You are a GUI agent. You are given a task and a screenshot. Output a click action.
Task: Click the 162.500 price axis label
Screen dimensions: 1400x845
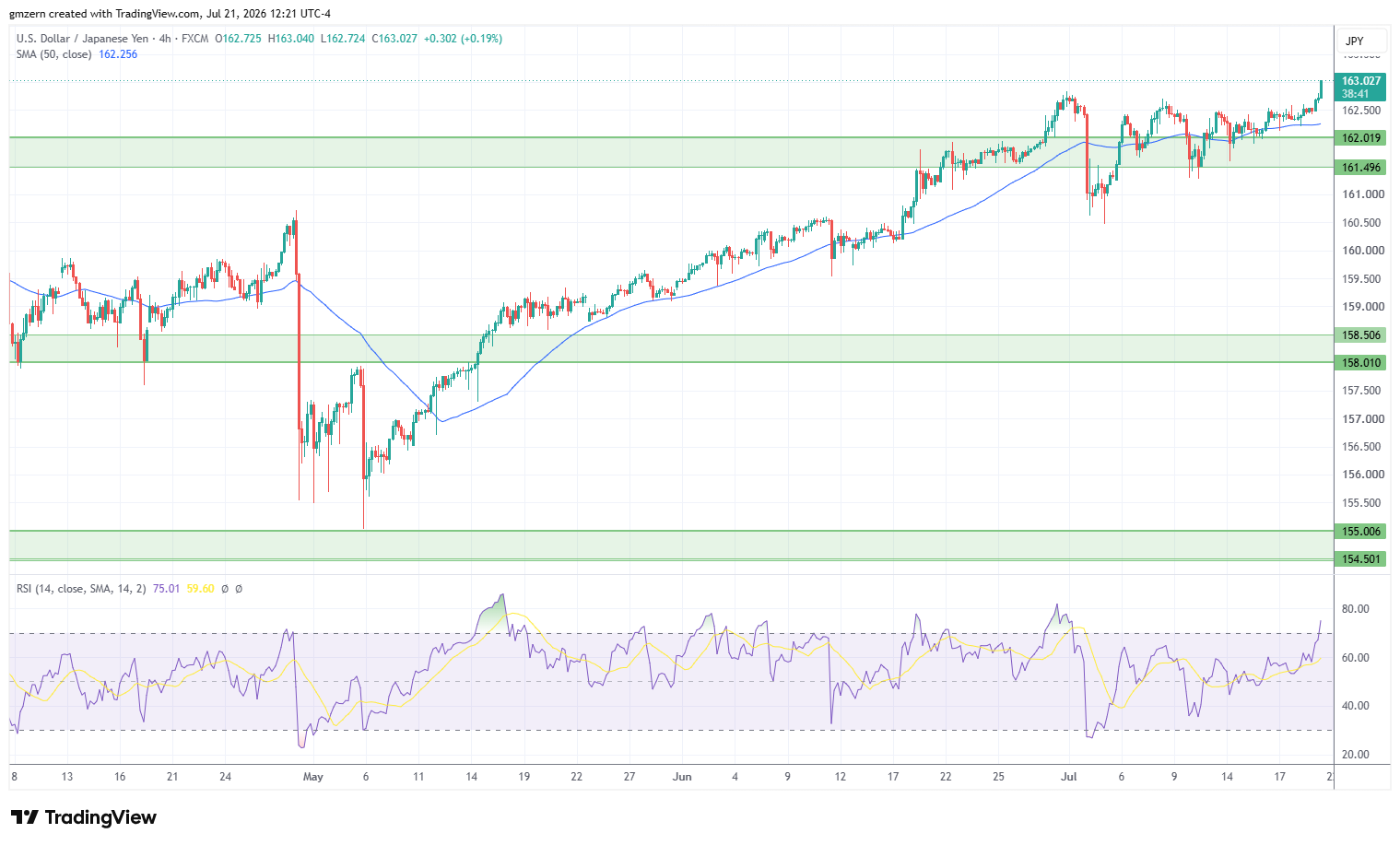[1362, 111]
